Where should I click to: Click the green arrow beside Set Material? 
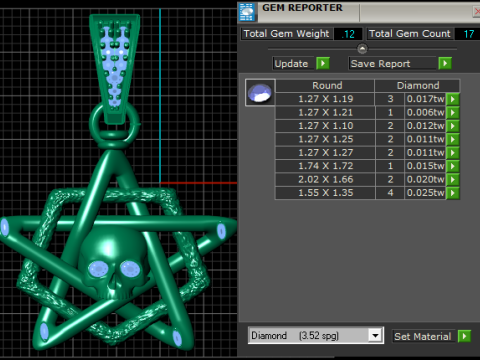pos(464,336)
